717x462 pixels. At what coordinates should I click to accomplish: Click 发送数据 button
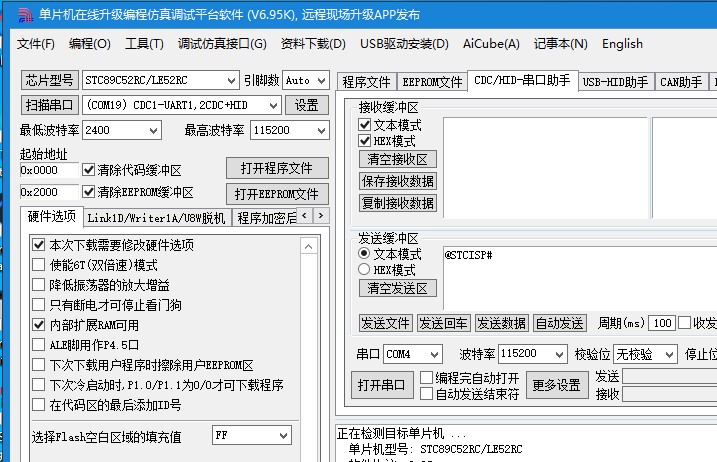[502, 323]
